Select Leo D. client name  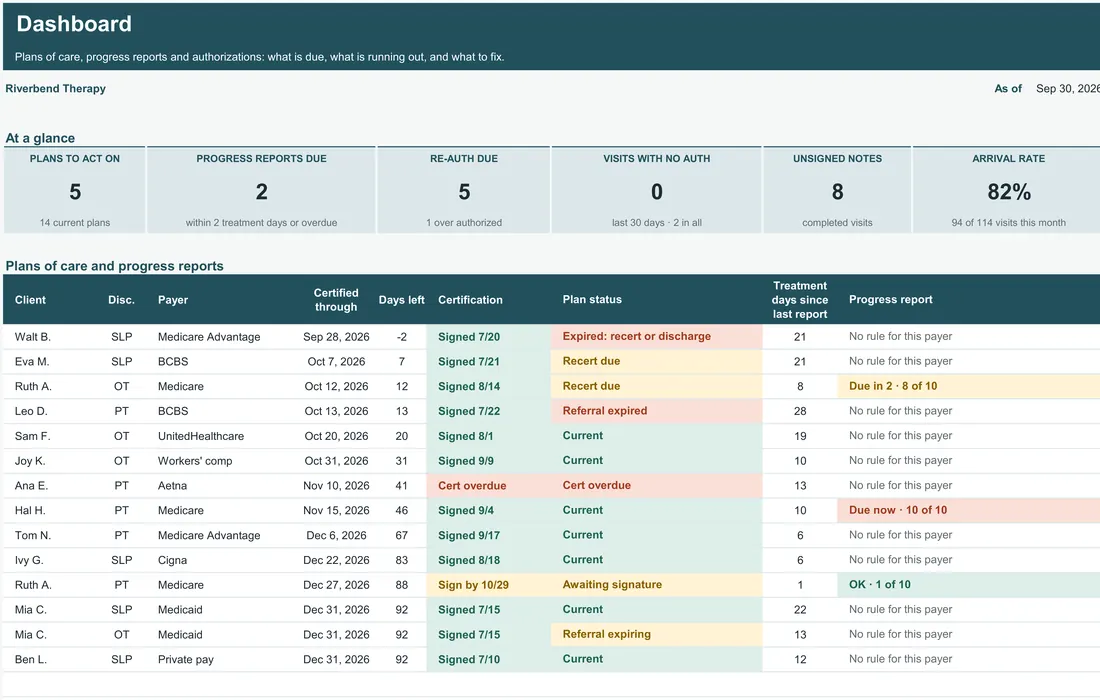[33, 411]
